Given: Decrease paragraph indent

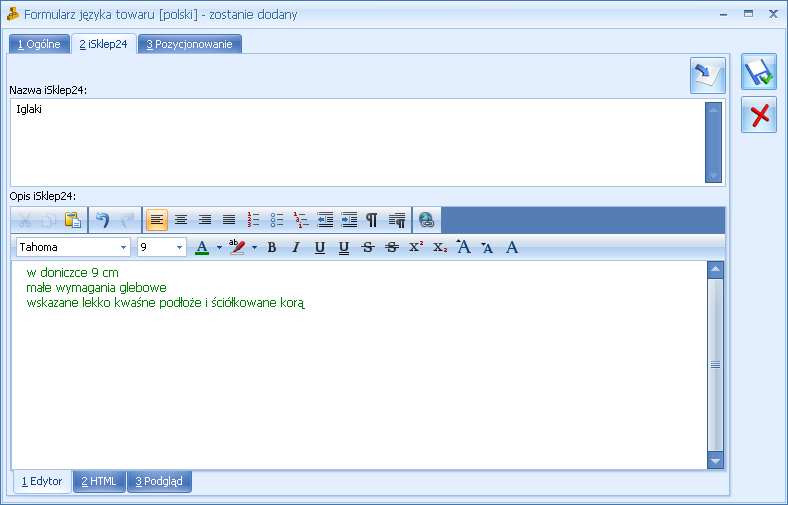Looking at the screenshot, I should tap(325, 220).
